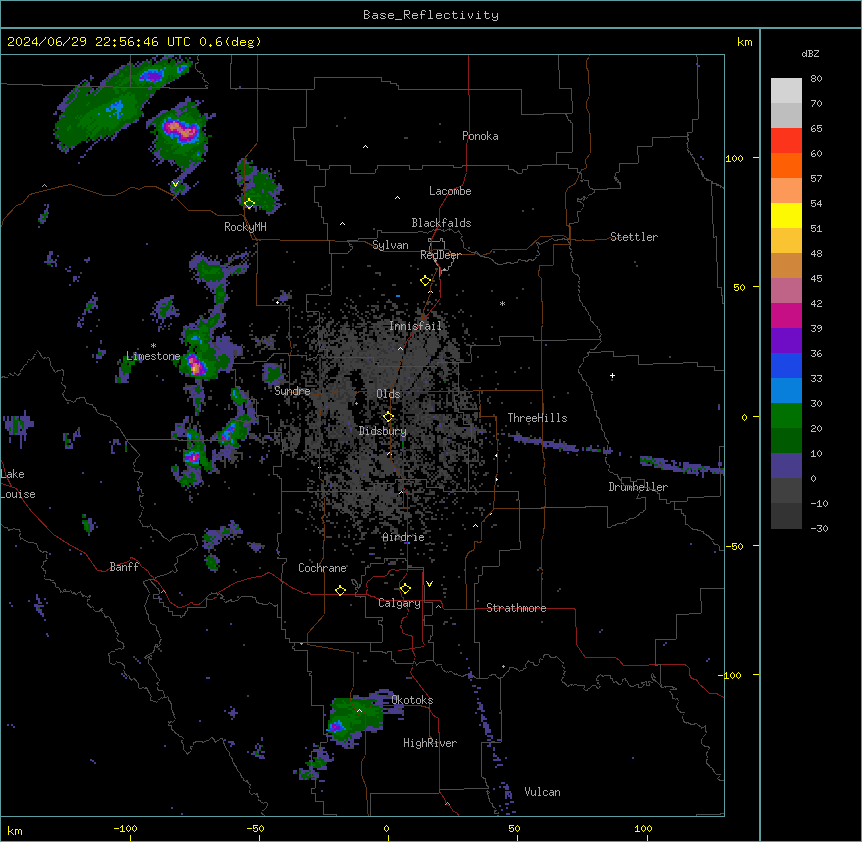862x842 pixels.
Task: Select the purple 36-39 dBZ legend swatch
Action: click(x=786, y=341)
